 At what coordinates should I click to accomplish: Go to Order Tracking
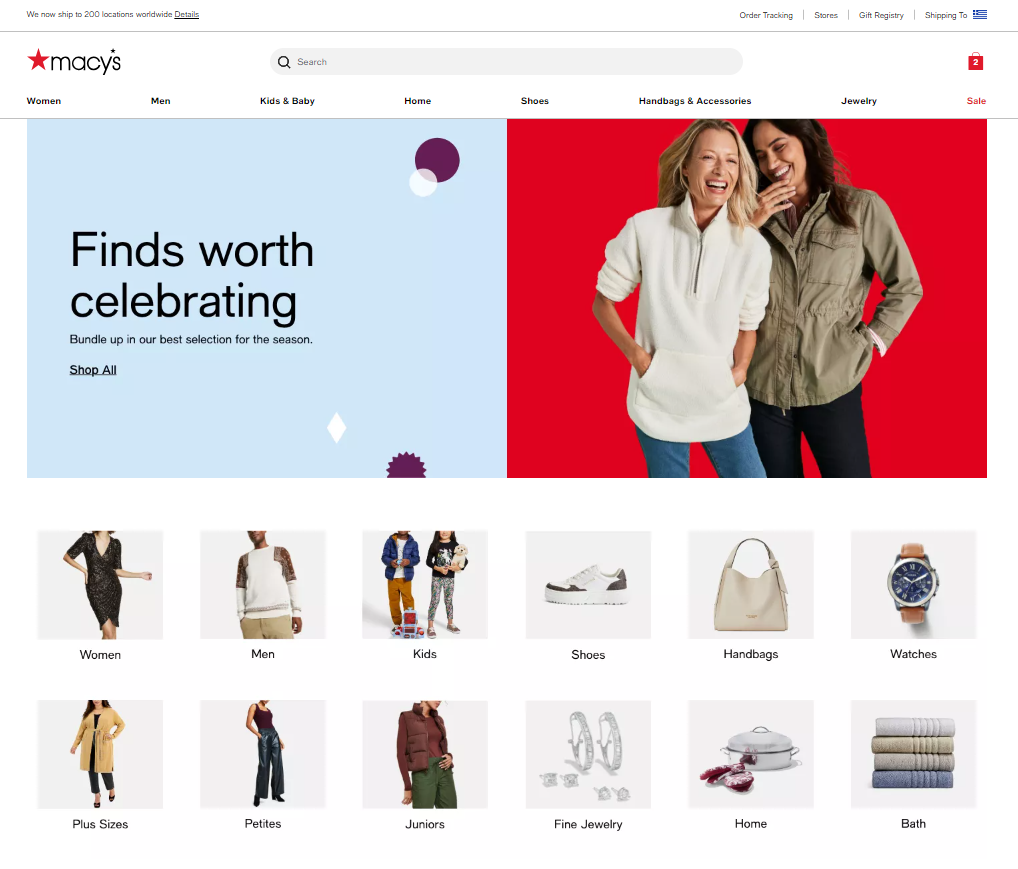coord(765,15)
